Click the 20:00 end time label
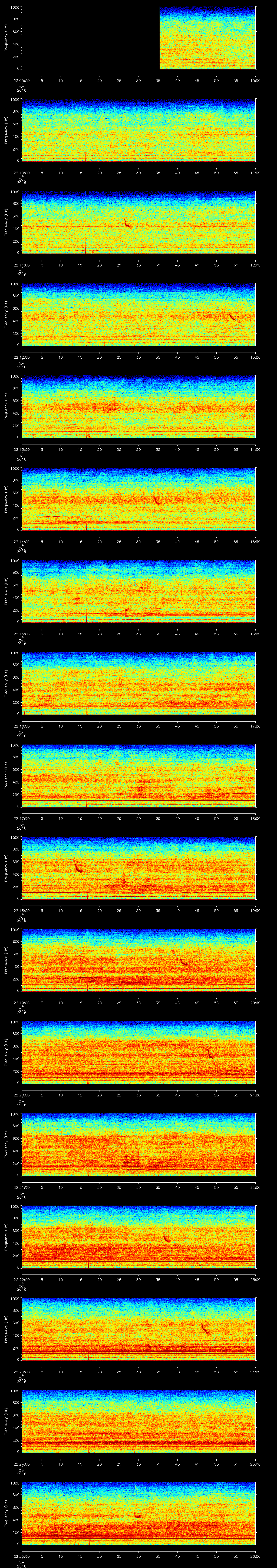 pyautogui.click(x=256, y=1003)
